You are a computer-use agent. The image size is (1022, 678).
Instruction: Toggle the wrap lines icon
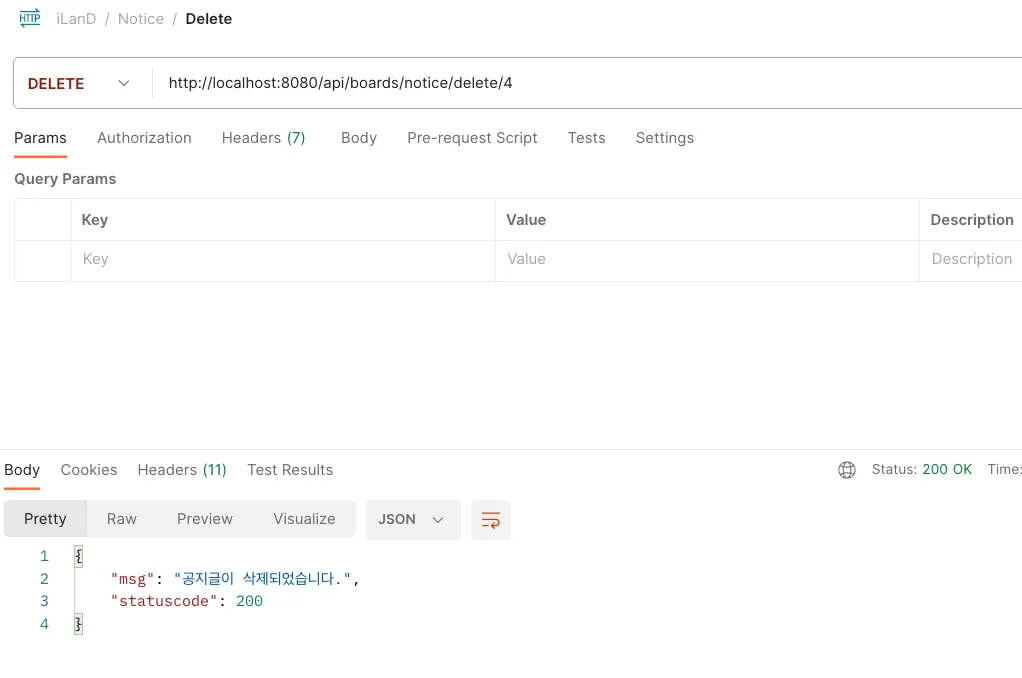(491, 520)
